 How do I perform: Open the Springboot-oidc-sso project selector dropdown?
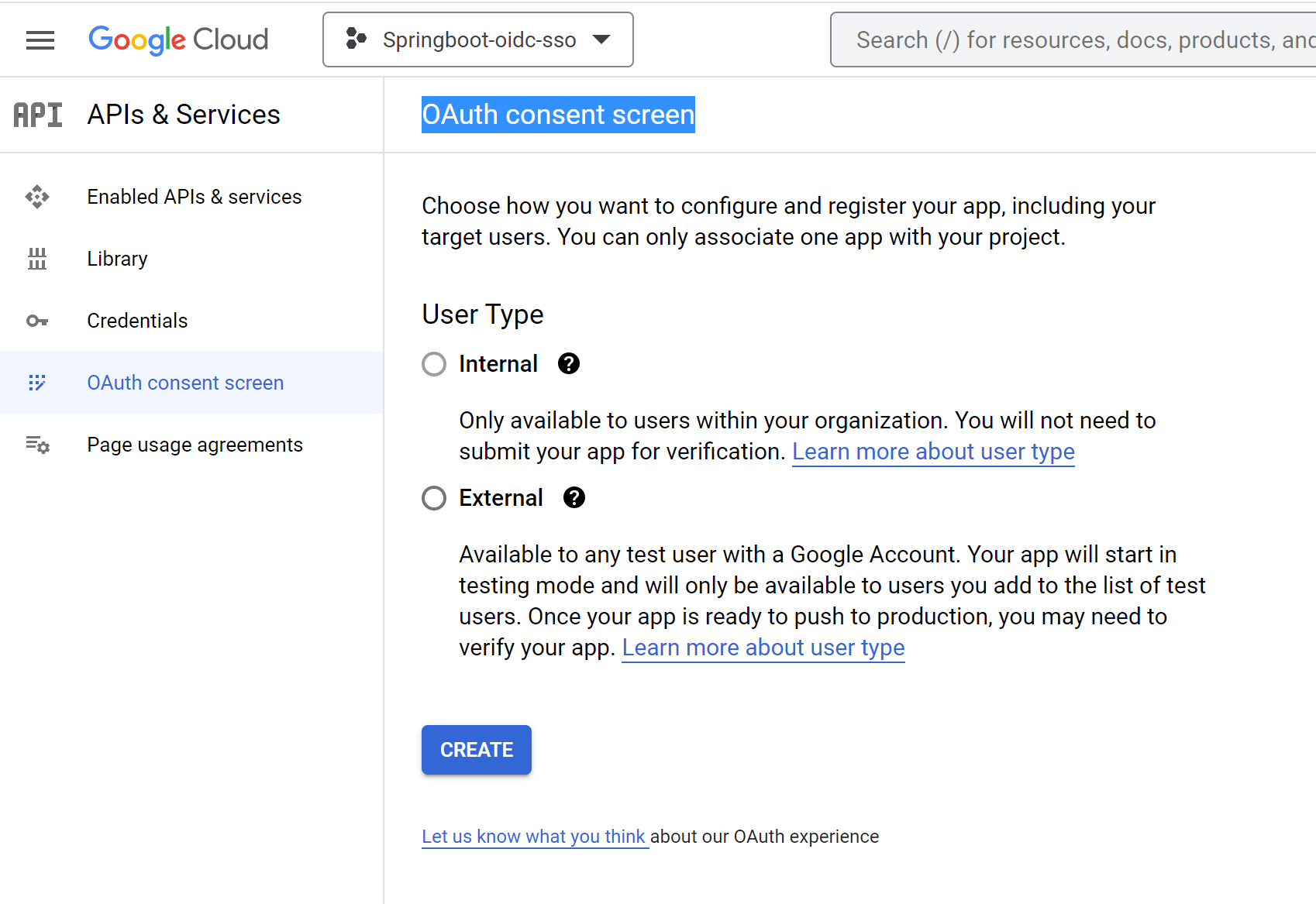pos(478,40)
